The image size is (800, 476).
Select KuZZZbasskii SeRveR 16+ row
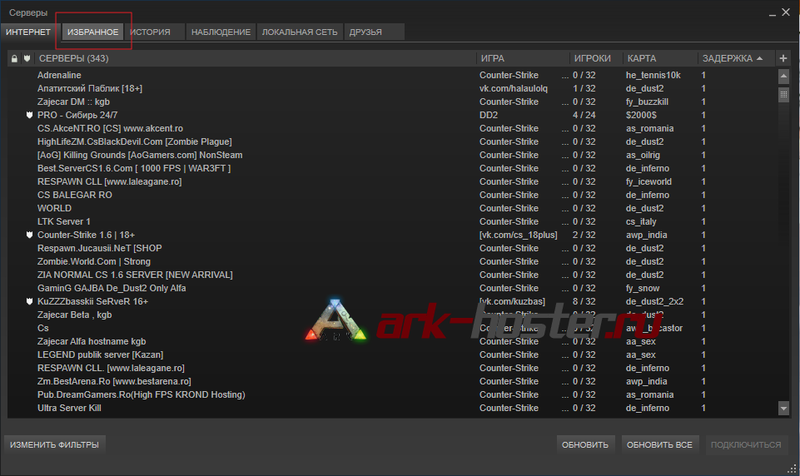[x=391, y=302]
